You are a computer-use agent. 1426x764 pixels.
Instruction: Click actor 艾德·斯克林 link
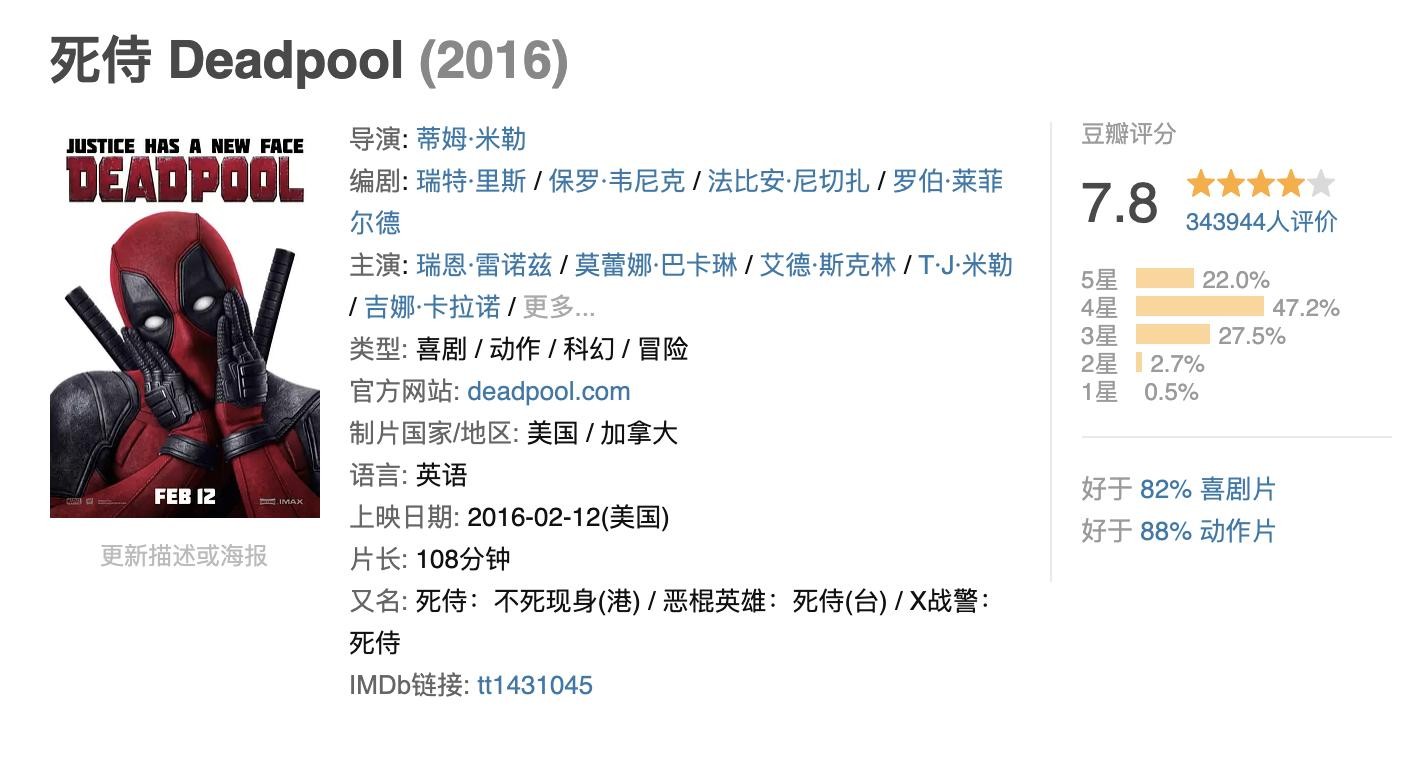click(x=828, y=265)
